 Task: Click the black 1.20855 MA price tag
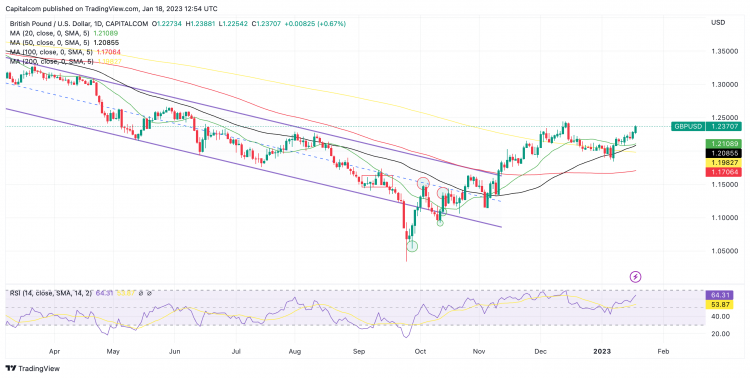pyautogui.click(x=723, y=154)
